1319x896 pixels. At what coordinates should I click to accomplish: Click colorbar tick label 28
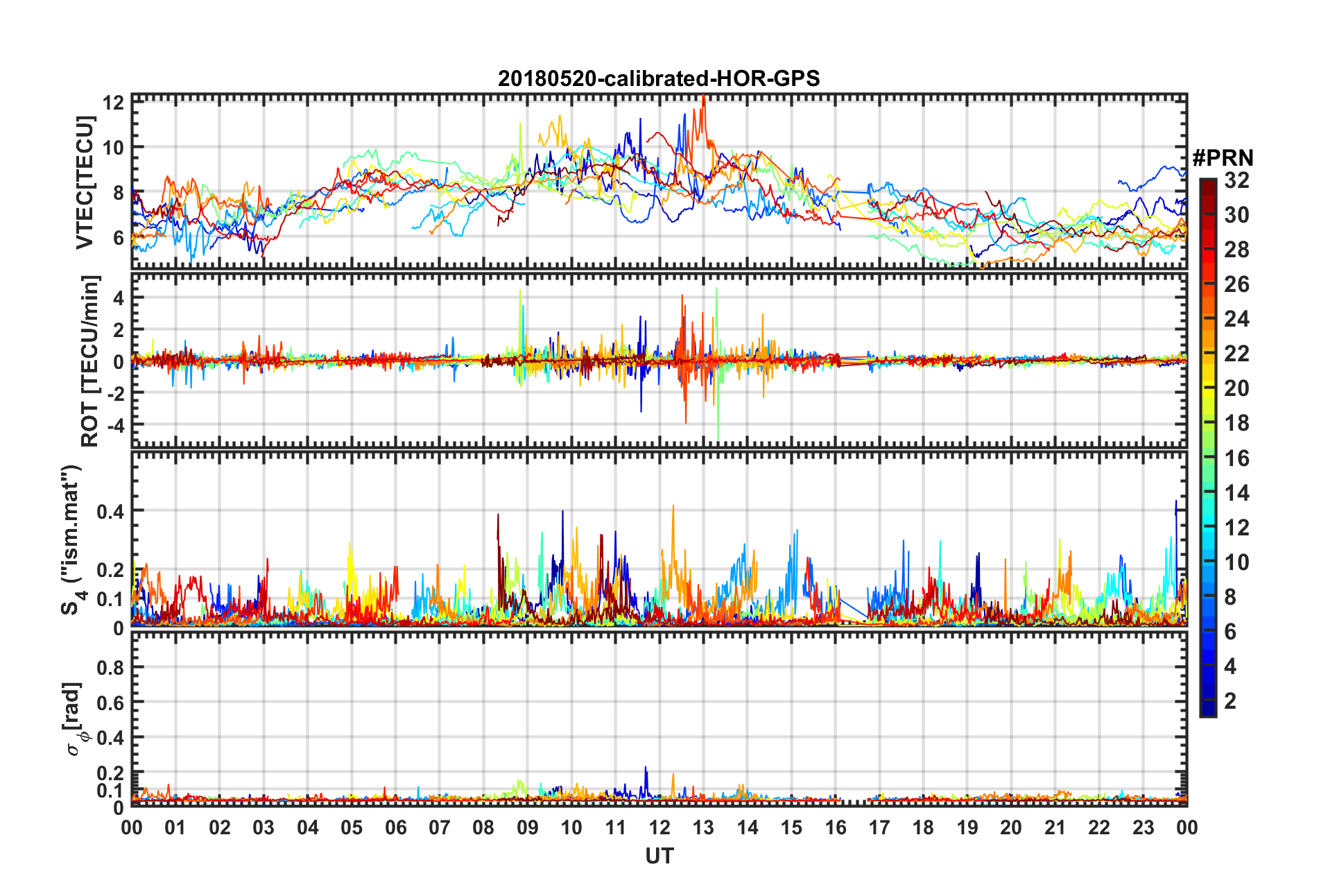(1236, 250)
